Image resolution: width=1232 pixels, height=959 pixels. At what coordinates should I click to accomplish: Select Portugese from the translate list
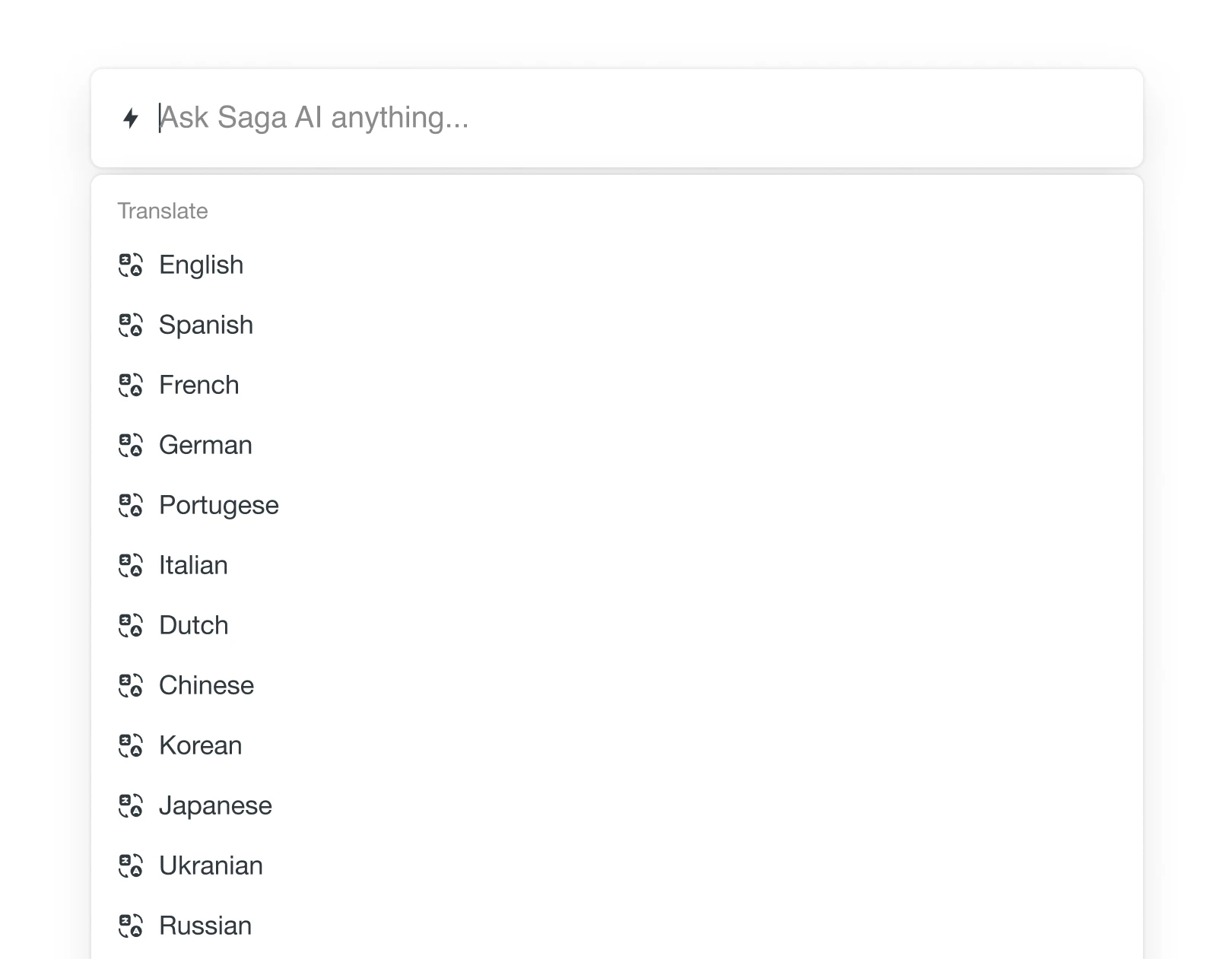(x=218, y=506)
